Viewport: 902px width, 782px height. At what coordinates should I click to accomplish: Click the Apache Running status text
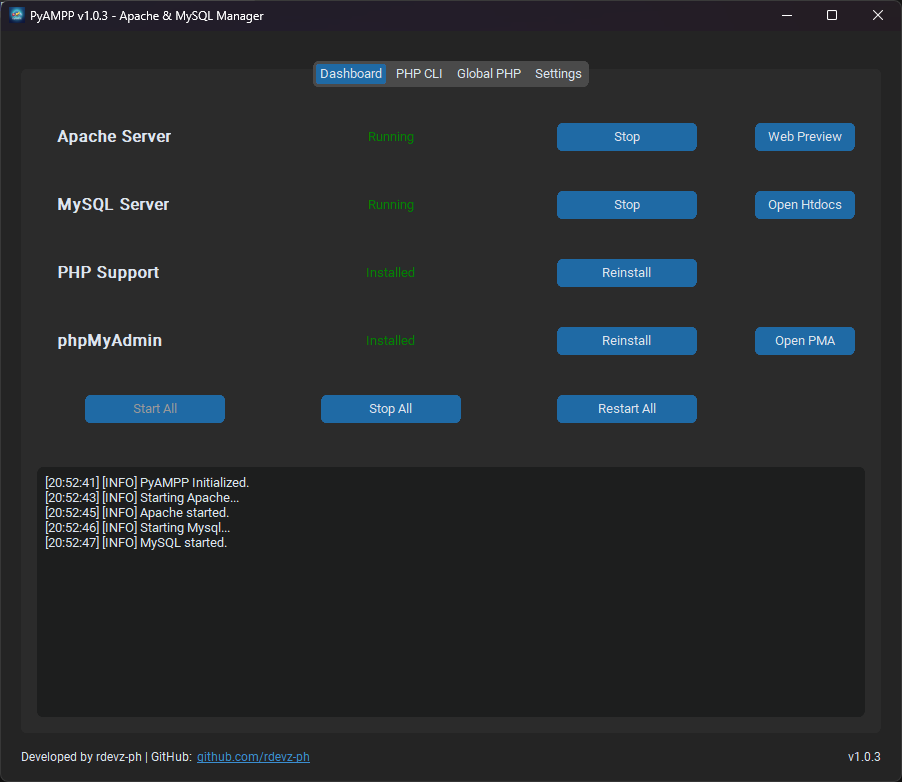[390, 136]
